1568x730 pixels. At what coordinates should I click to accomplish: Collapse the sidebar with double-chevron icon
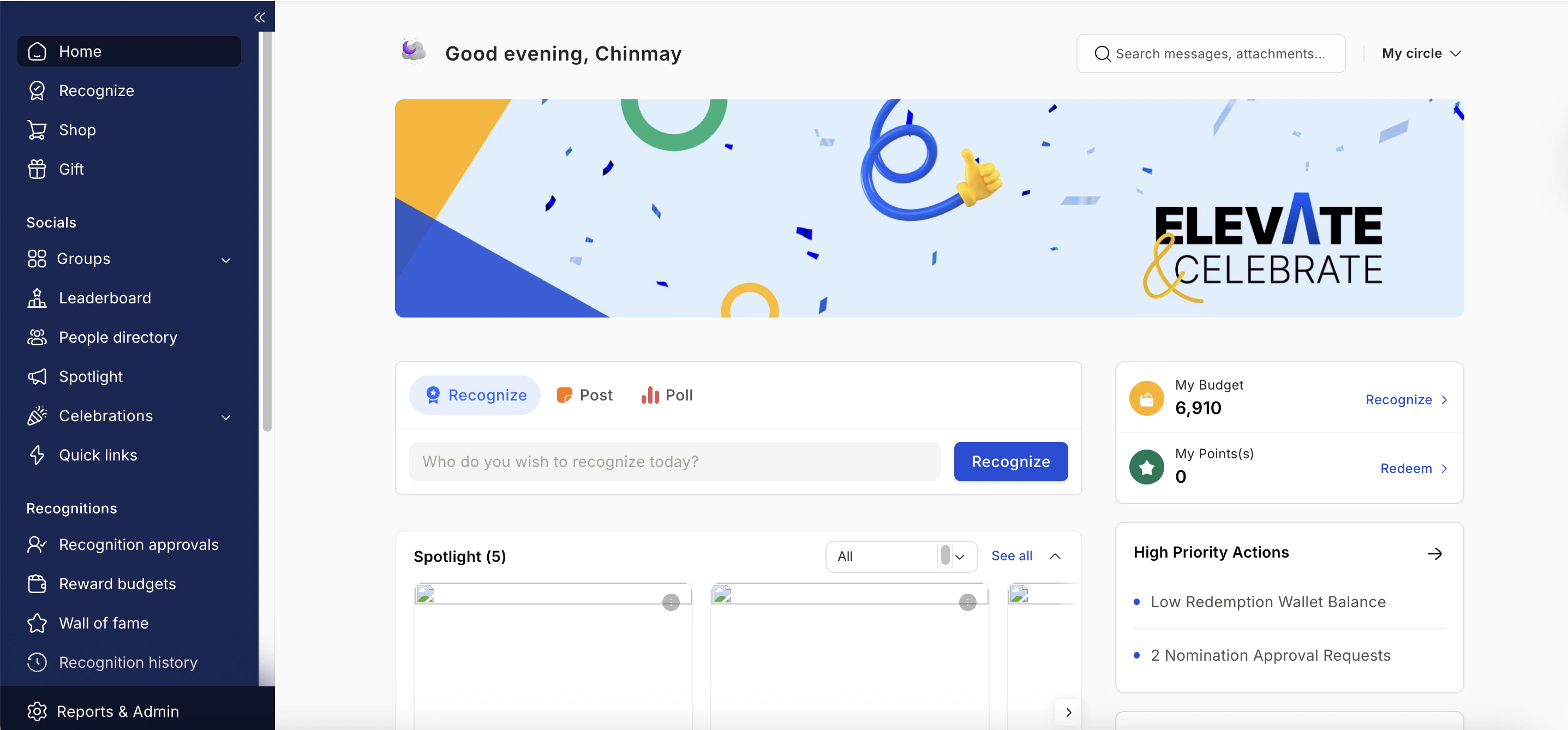[259, 17]
